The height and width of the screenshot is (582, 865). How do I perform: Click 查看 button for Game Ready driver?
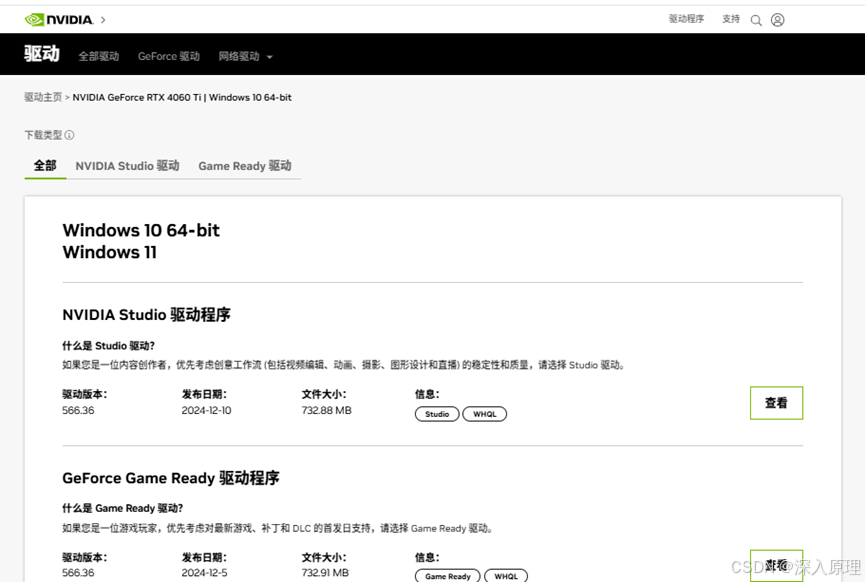tap(776, 565)
